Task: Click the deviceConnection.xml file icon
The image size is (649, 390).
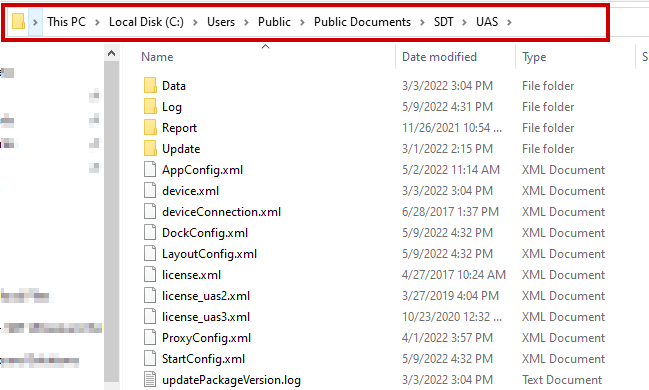Action: click(150, 212)
